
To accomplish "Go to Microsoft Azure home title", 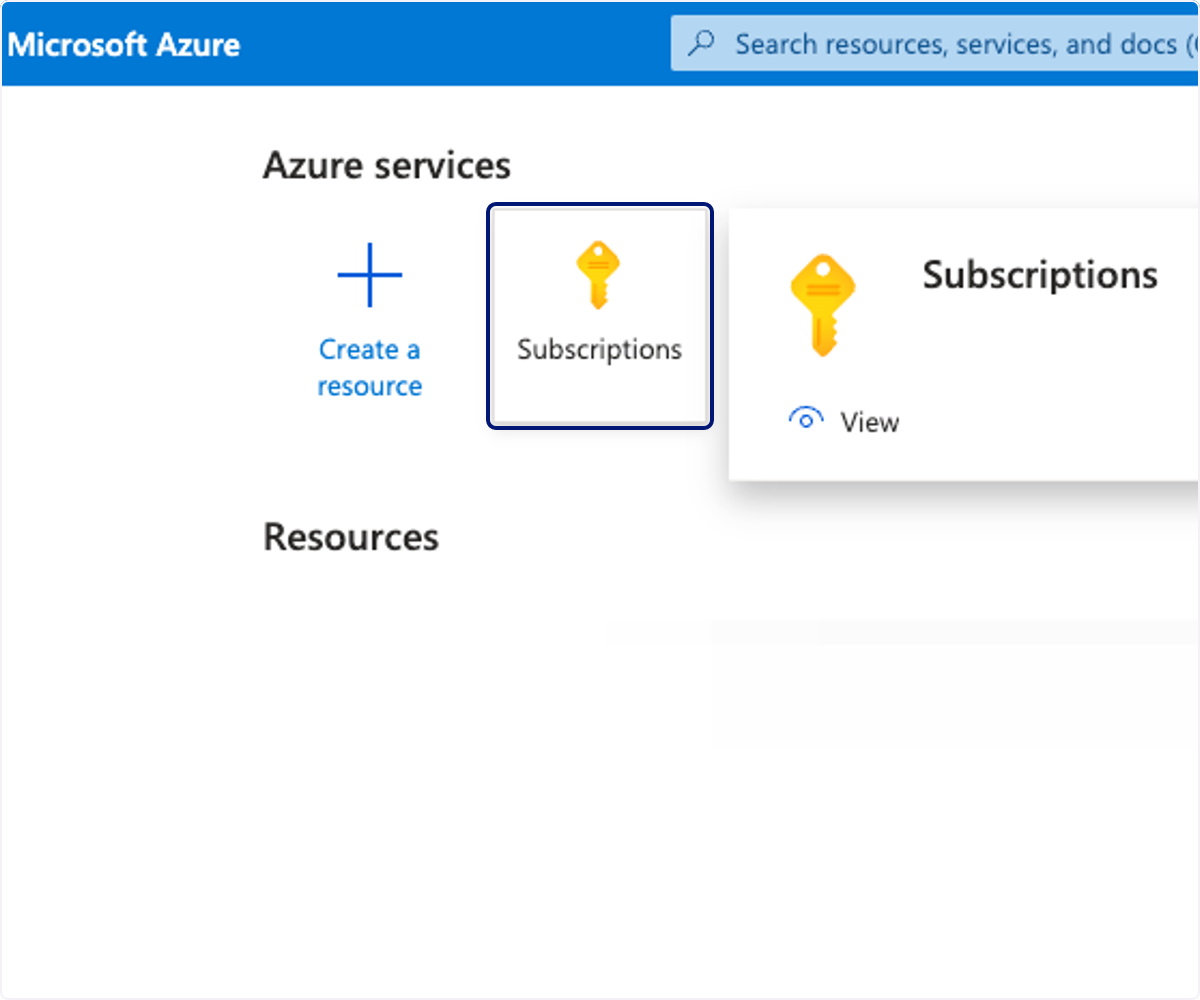I will coord(124,45).
